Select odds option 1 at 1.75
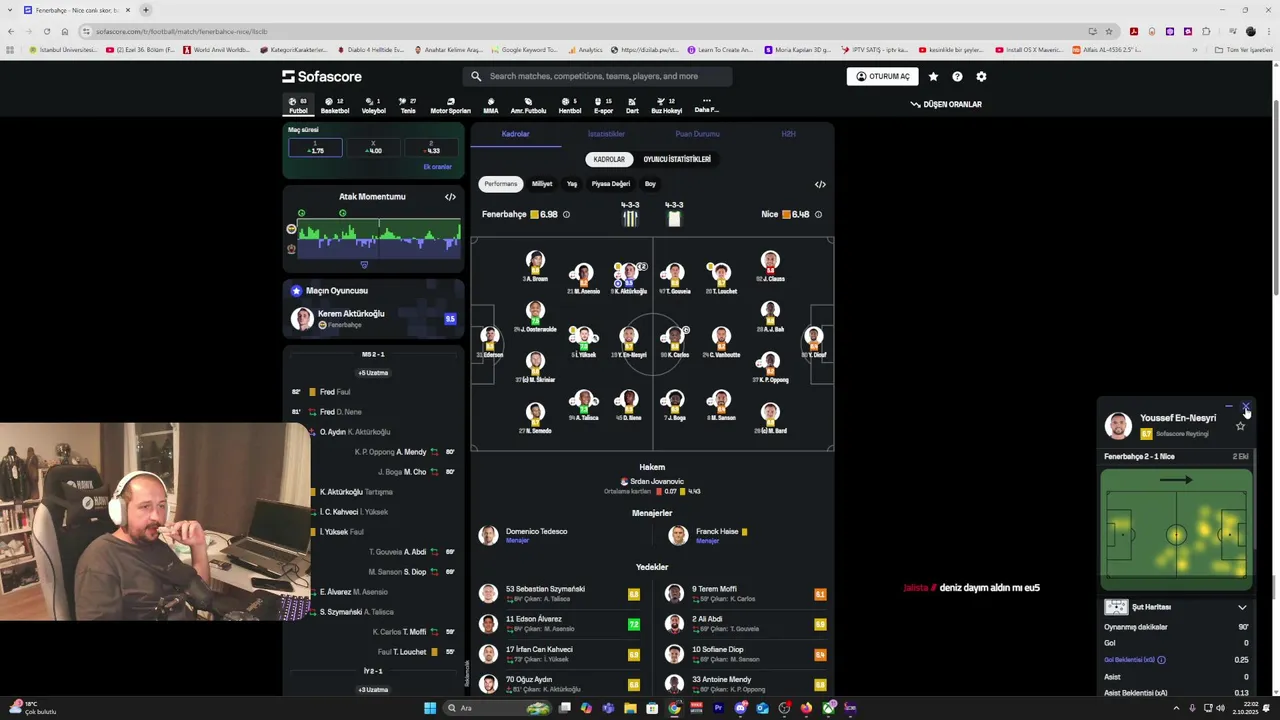Viewport: 1280px width, 720px height. [315, 148]
